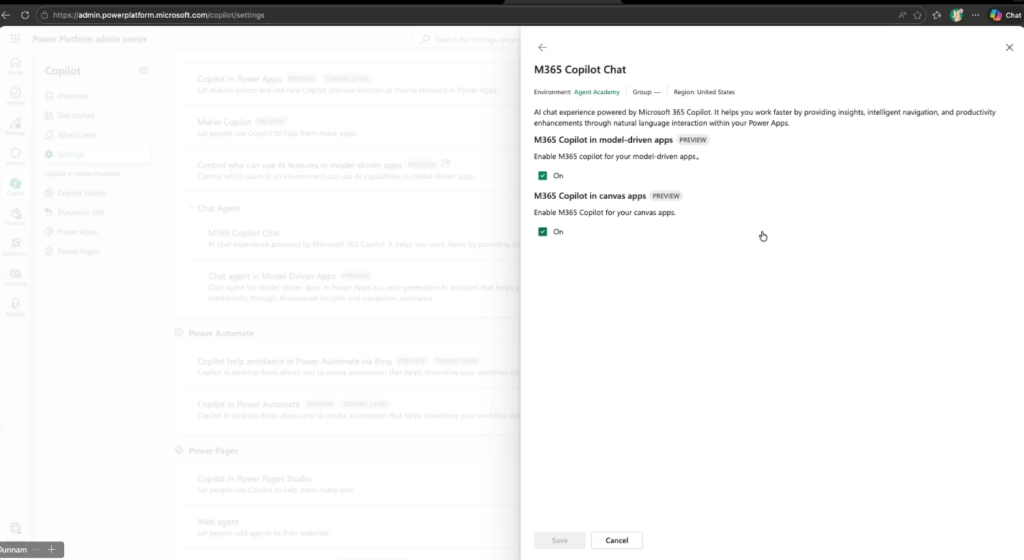Screen dimensions: 1024x560
Task: Add this page to favorites star
Action: pyautogui.click(x=918, y=15)
